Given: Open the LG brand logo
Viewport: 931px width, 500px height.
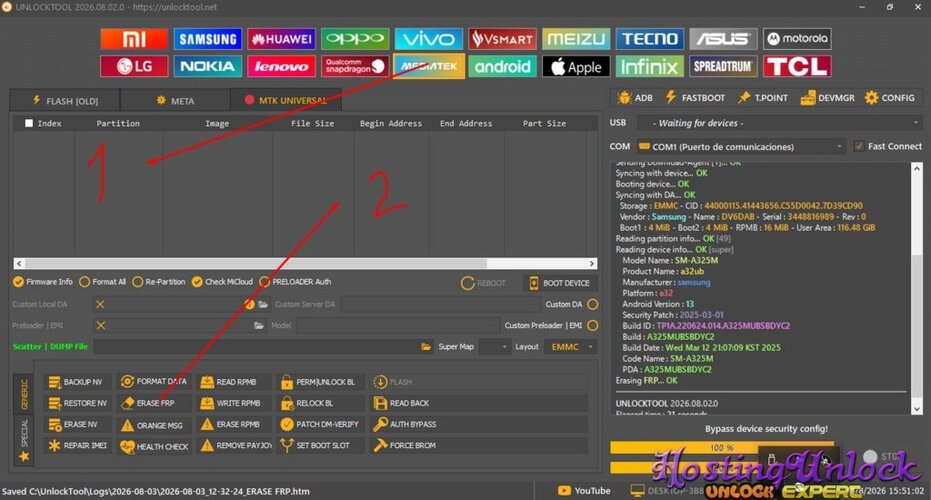Looking at the screenshot, I should 134,67.
